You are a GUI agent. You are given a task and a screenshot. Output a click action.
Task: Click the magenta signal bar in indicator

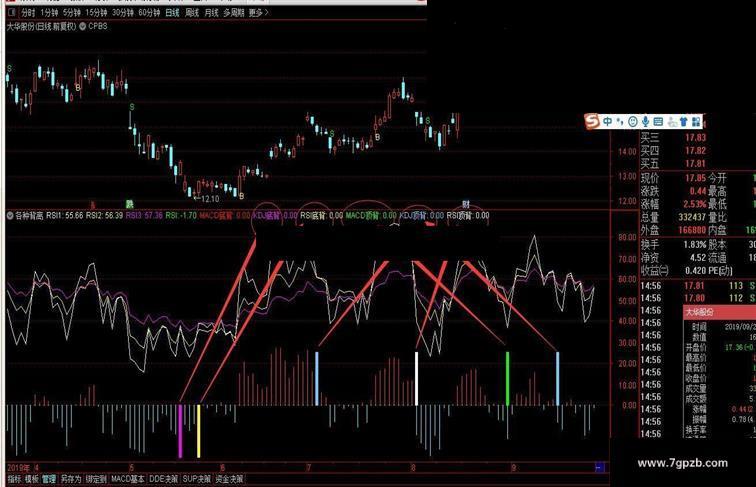[x=180, y=431]
